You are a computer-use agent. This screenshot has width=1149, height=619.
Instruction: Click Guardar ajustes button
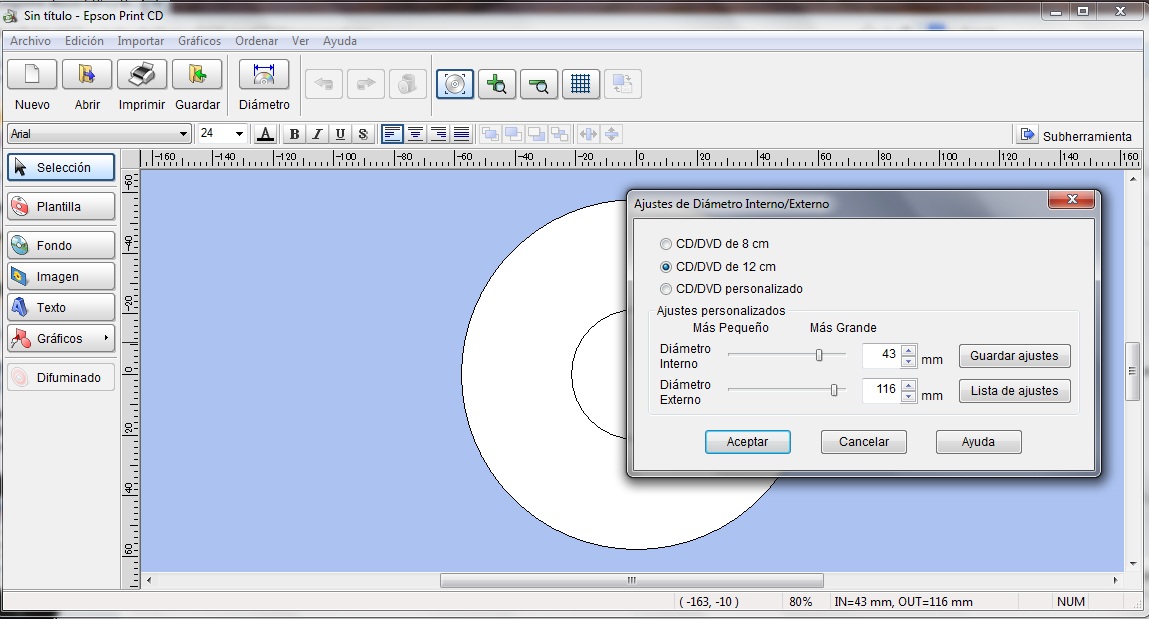1014,356
